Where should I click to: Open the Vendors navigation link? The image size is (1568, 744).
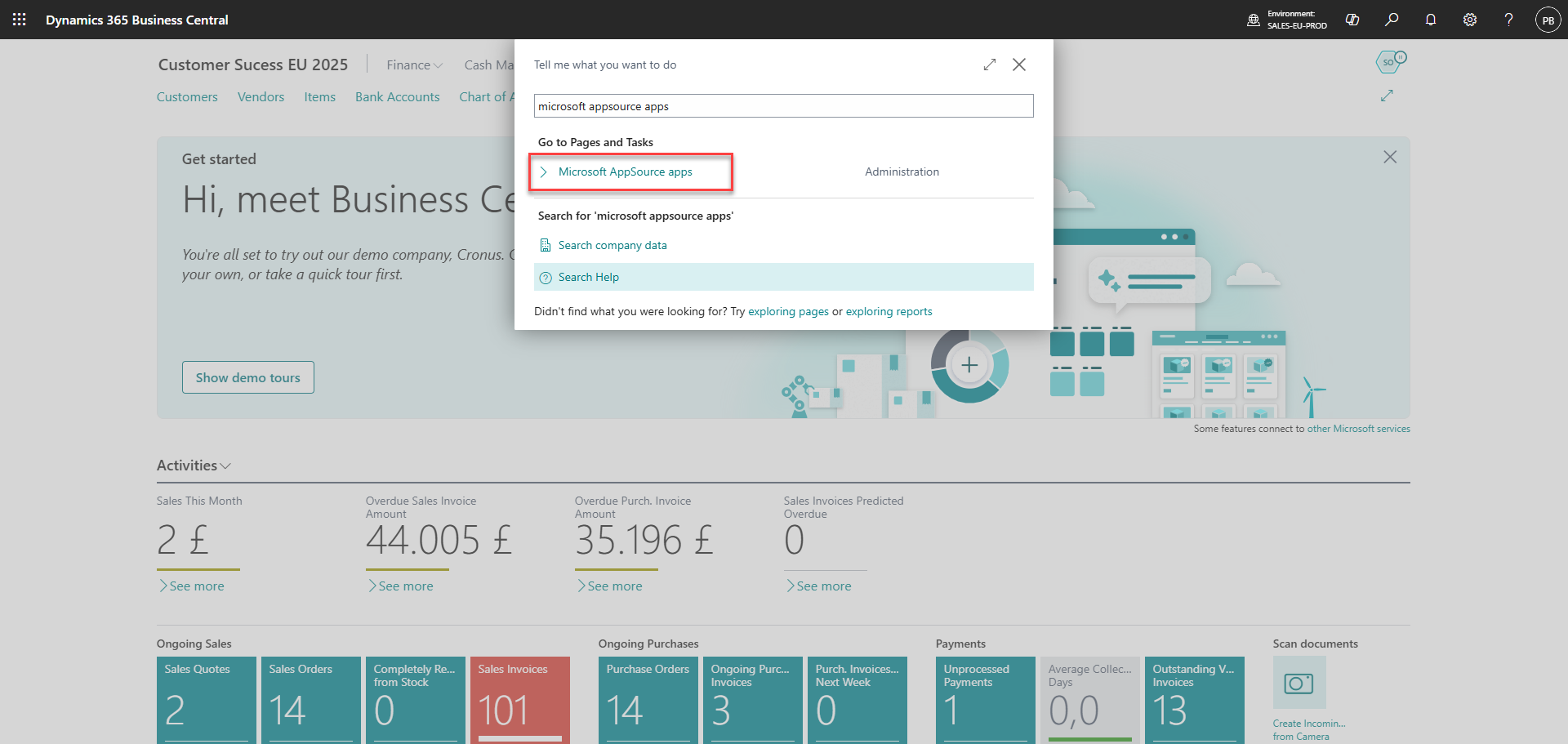coord(261,96)
